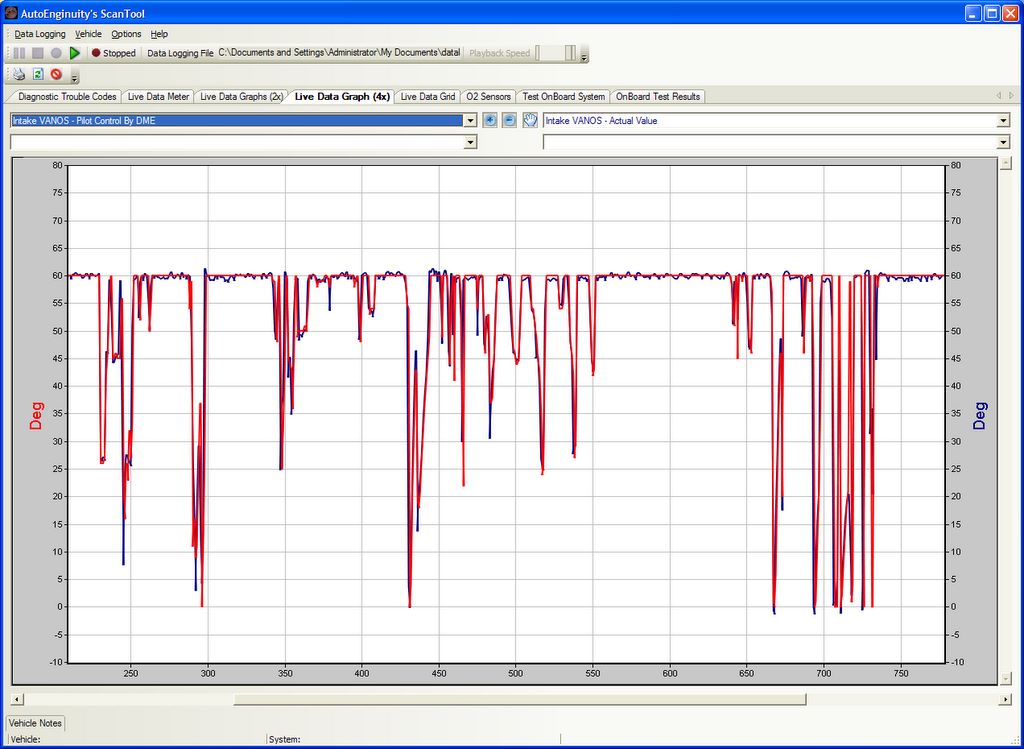Click the tab strip scroll left arrow
The height and width of the screenshot is (749, 1024).
999,96
